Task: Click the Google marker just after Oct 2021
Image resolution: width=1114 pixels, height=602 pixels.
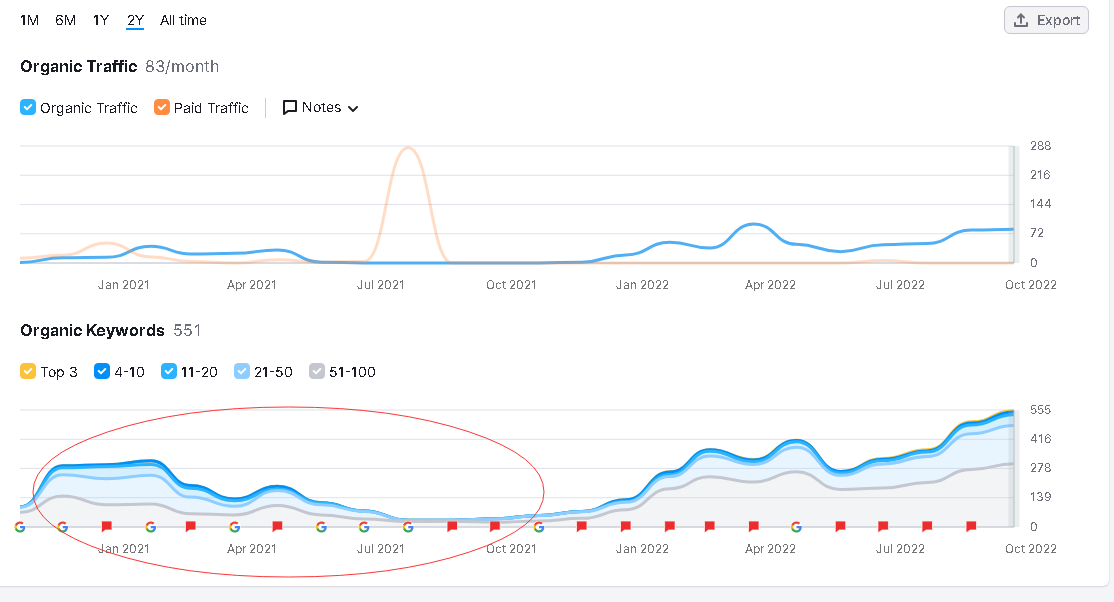Action: pos(539,526)
